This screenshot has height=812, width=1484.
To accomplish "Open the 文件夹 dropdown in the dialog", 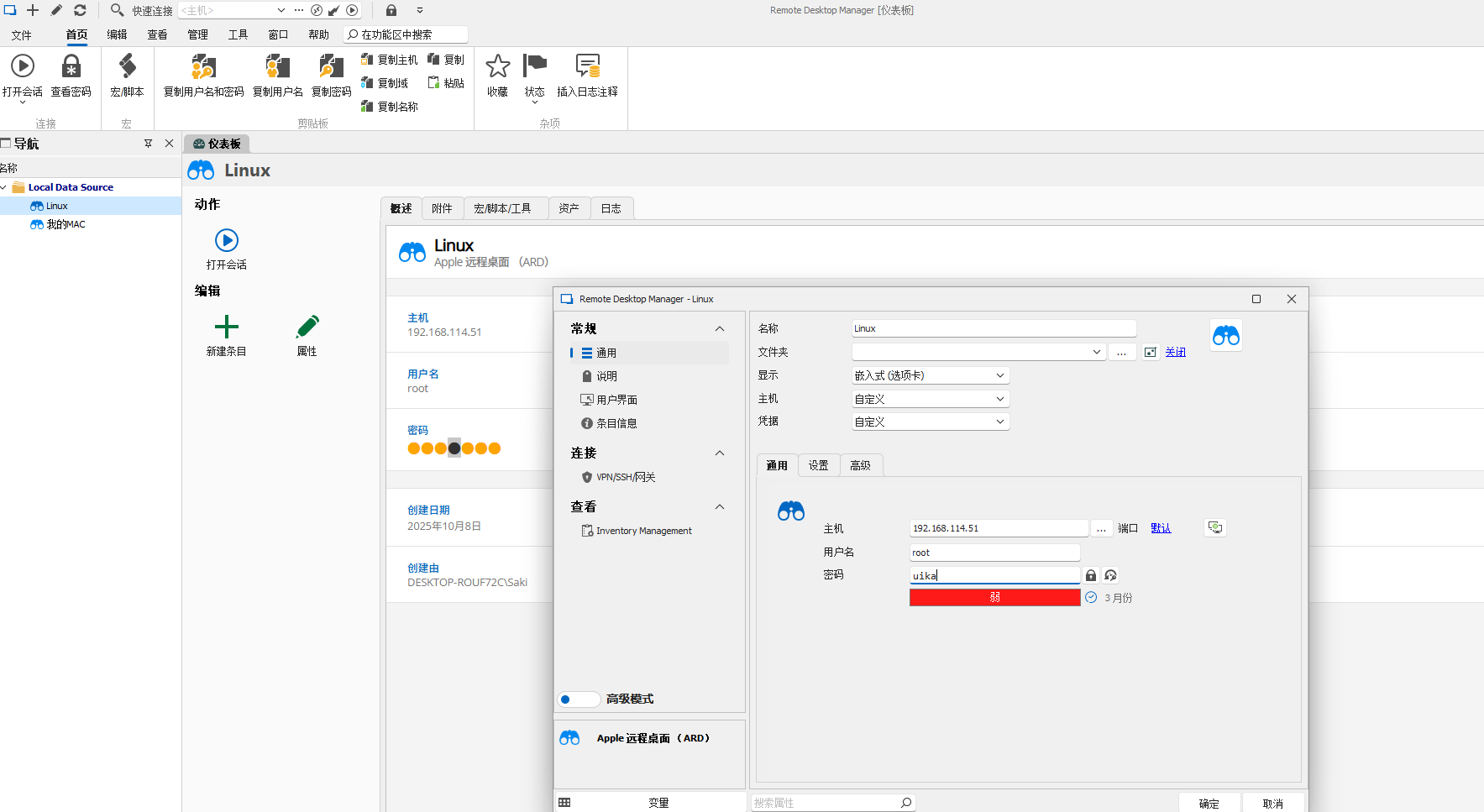I will point(1096,352).
